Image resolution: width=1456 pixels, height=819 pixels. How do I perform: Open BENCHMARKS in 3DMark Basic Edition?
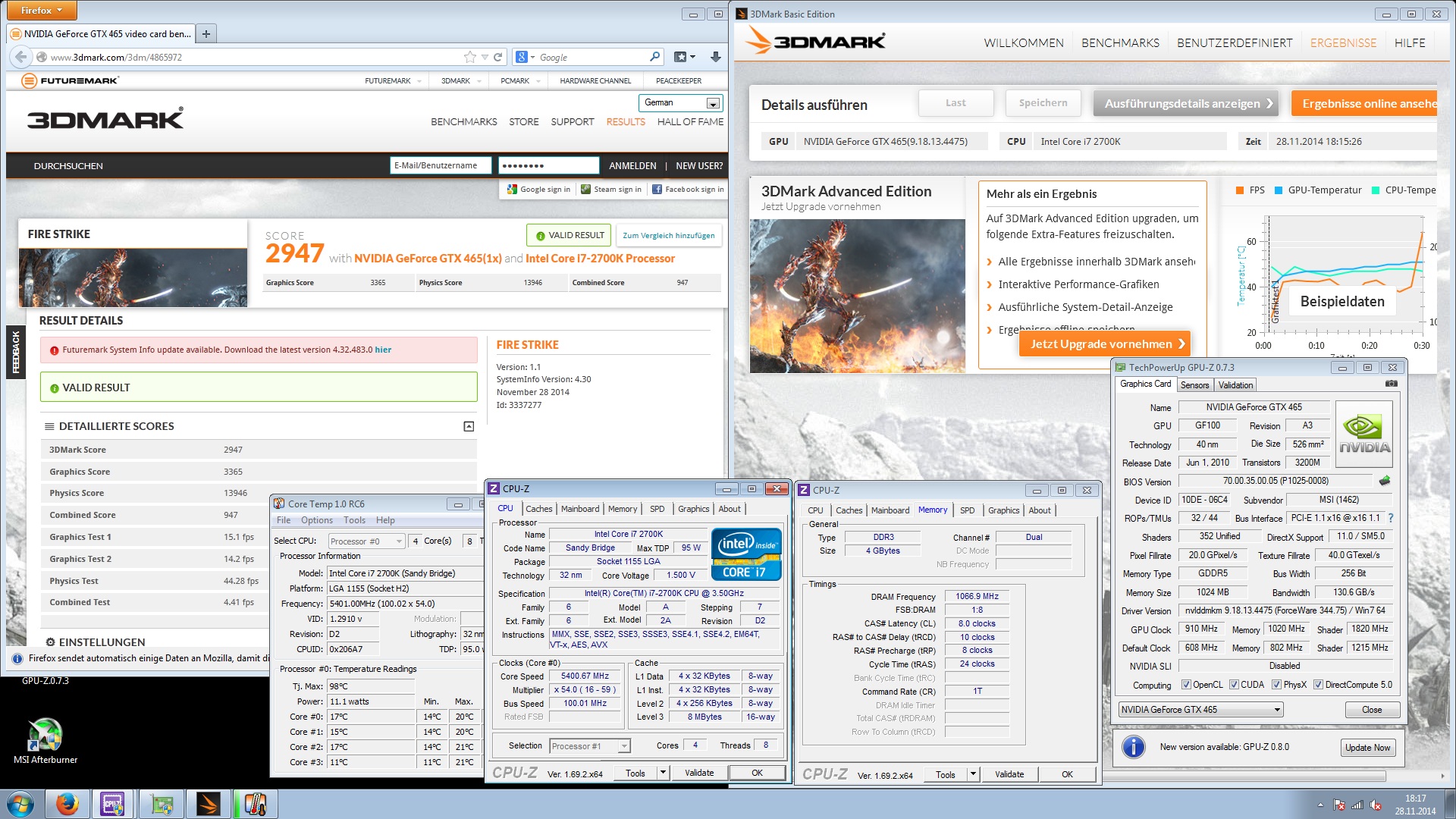[x=1120, y=43]
